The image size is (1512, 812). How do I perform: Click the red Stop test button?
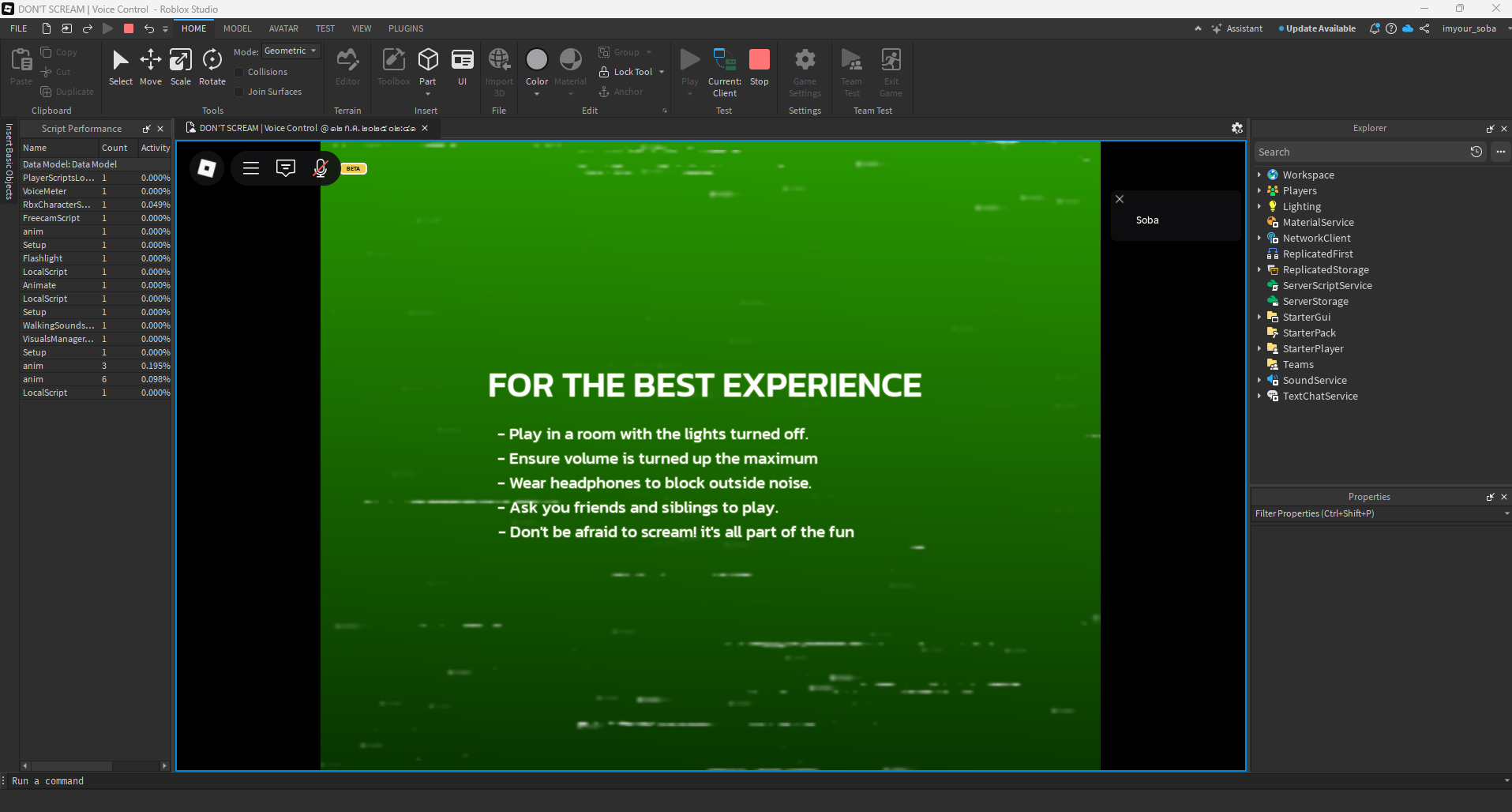click(759, 61)
